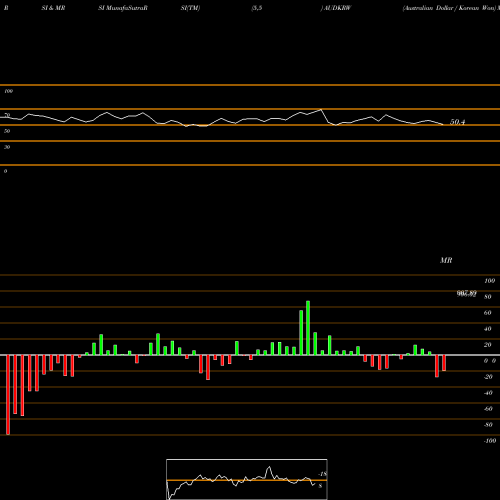Click "Australian Dollar / Korean Won" title text

[x=449, y=8]
